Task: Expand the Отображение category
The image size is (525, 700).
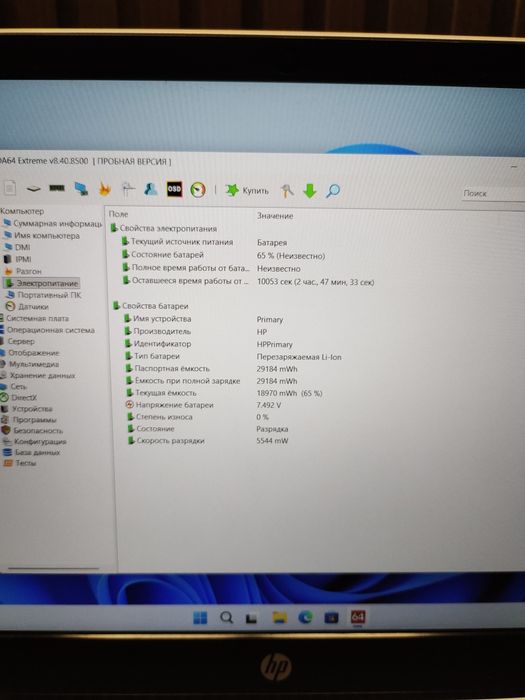Action: pyautogui.click(x=29, y=353)
